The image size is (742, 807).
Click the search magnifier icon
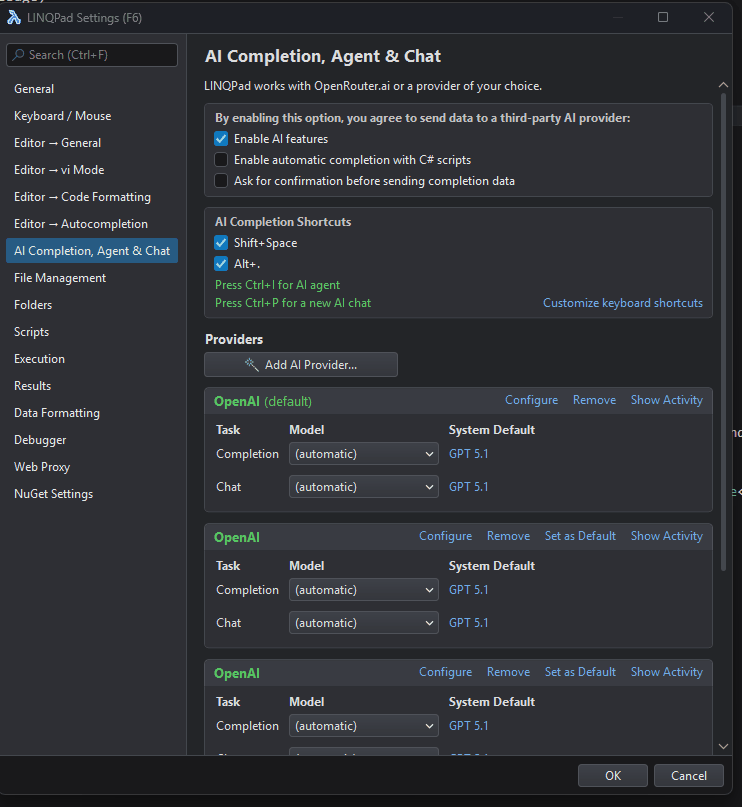click(x=19, y=55)
